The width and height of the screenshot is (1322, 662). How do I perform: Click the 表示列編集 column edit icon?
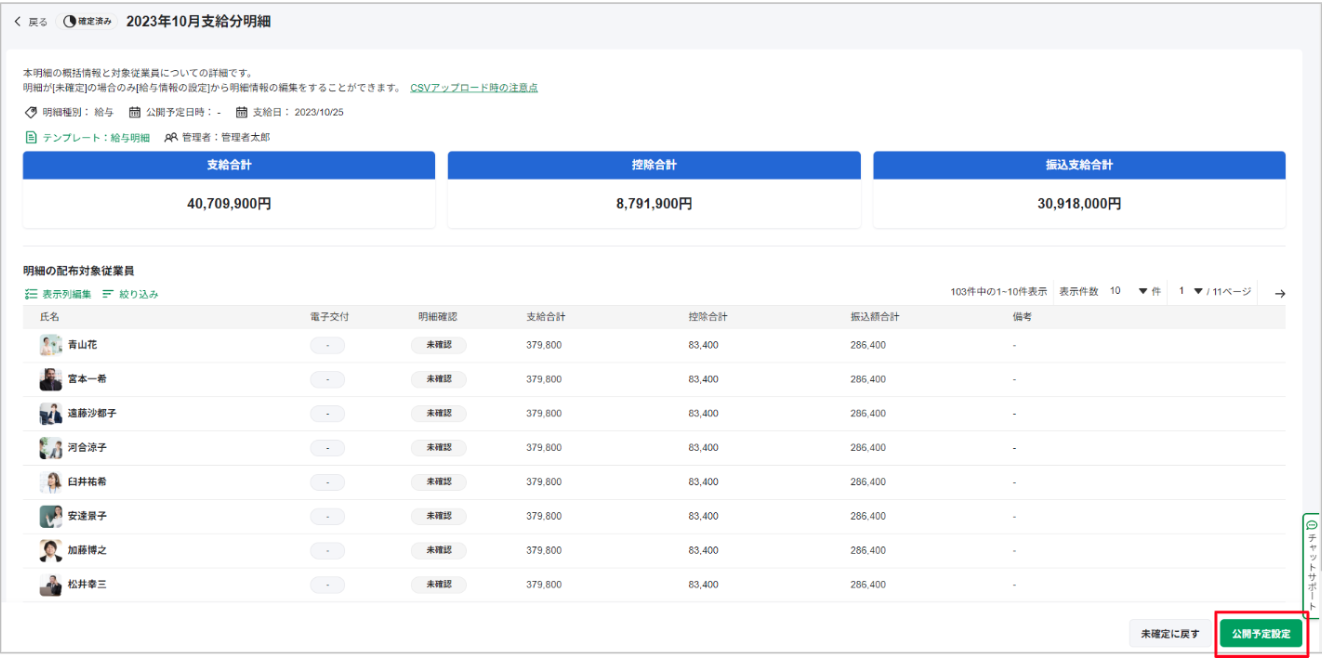(x=31, y=294)
